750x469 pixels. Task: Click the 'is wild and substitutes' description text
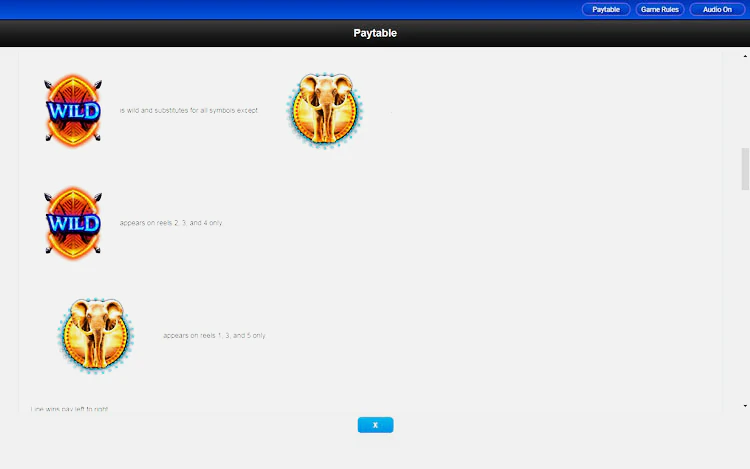(188, 110)
